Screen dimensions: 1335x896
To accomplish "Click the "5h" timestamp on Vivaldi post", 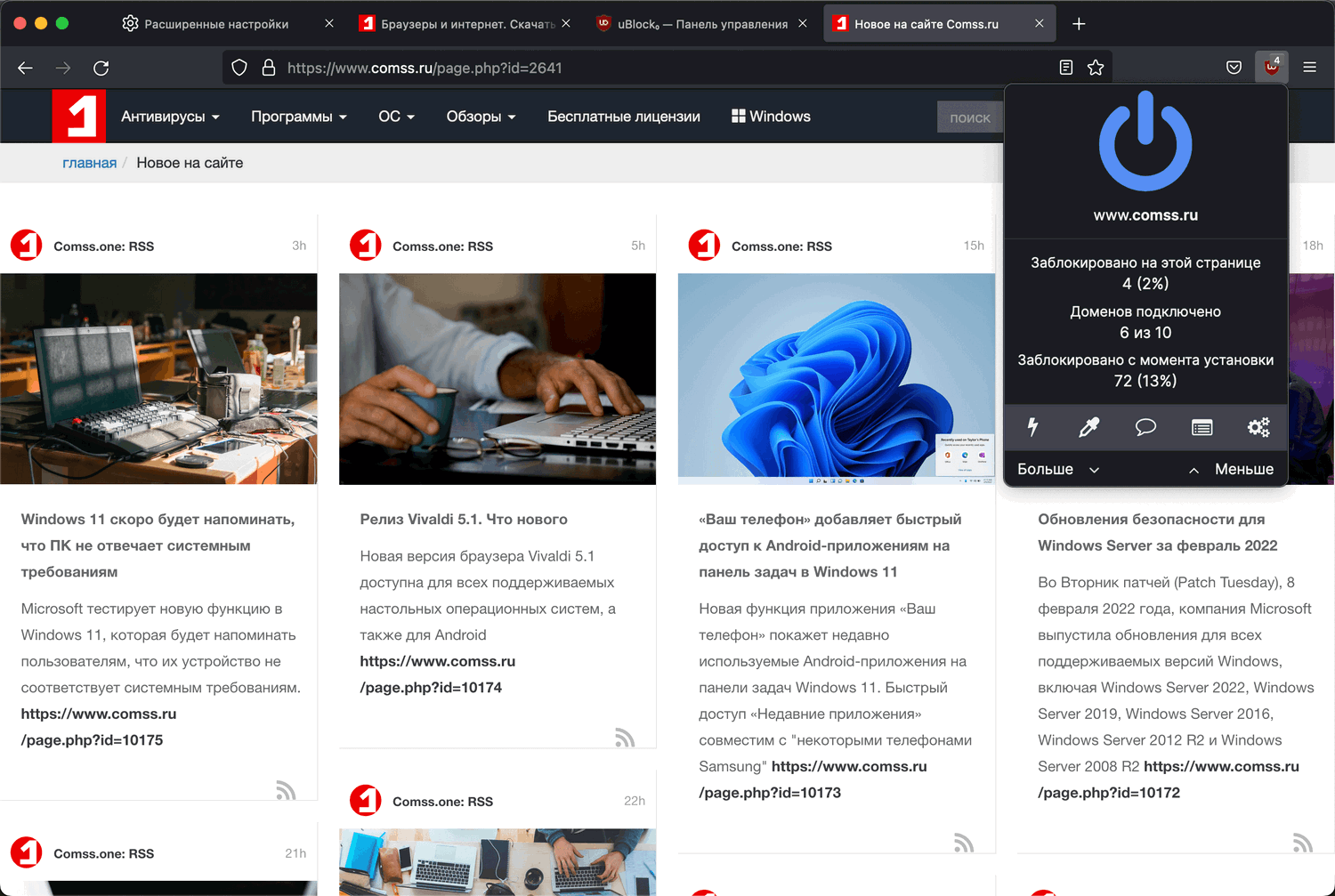I will [x=638, y=246].
